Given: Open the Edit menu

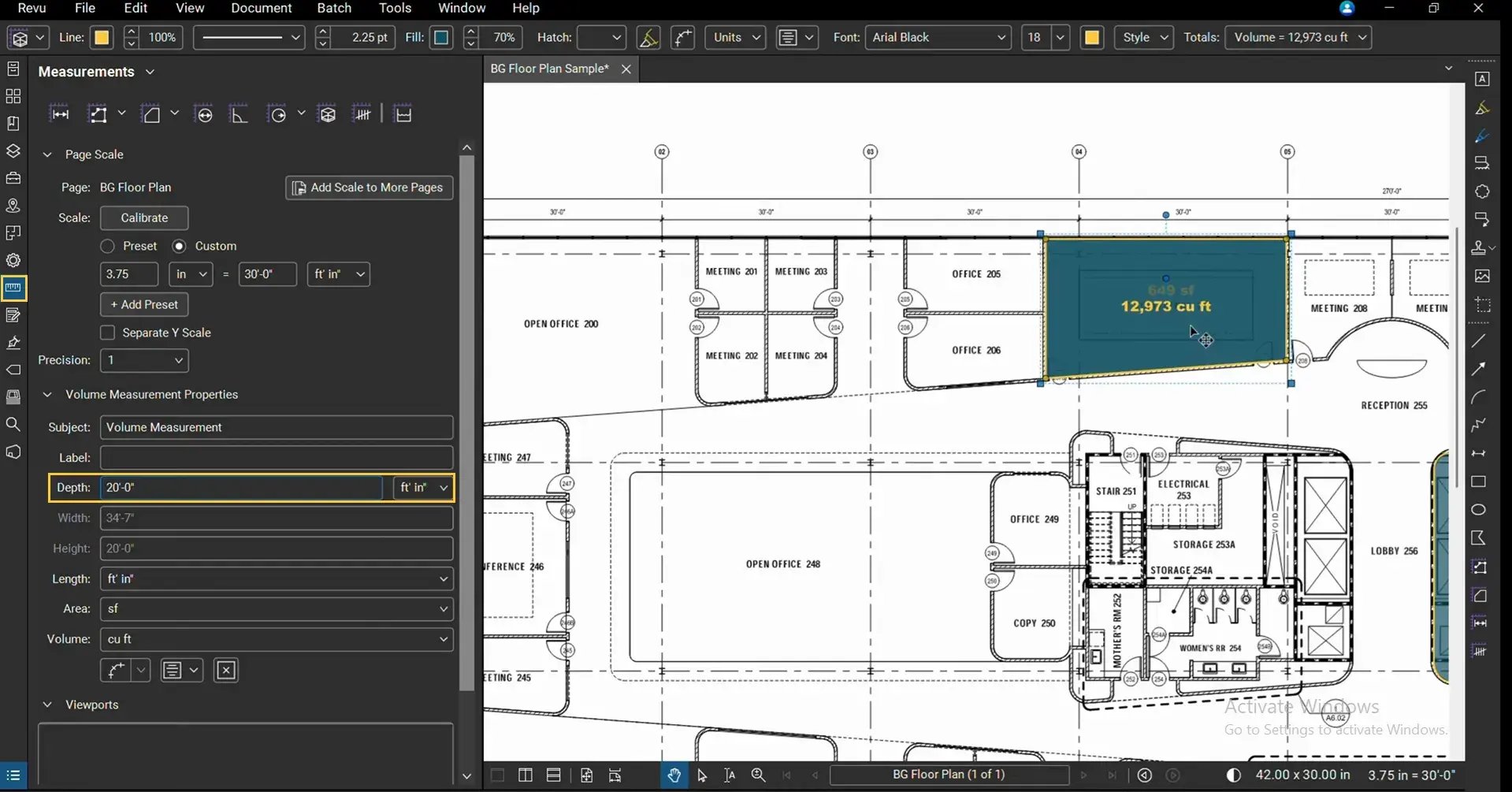Looking at the screenshot, I should [136, 8].
